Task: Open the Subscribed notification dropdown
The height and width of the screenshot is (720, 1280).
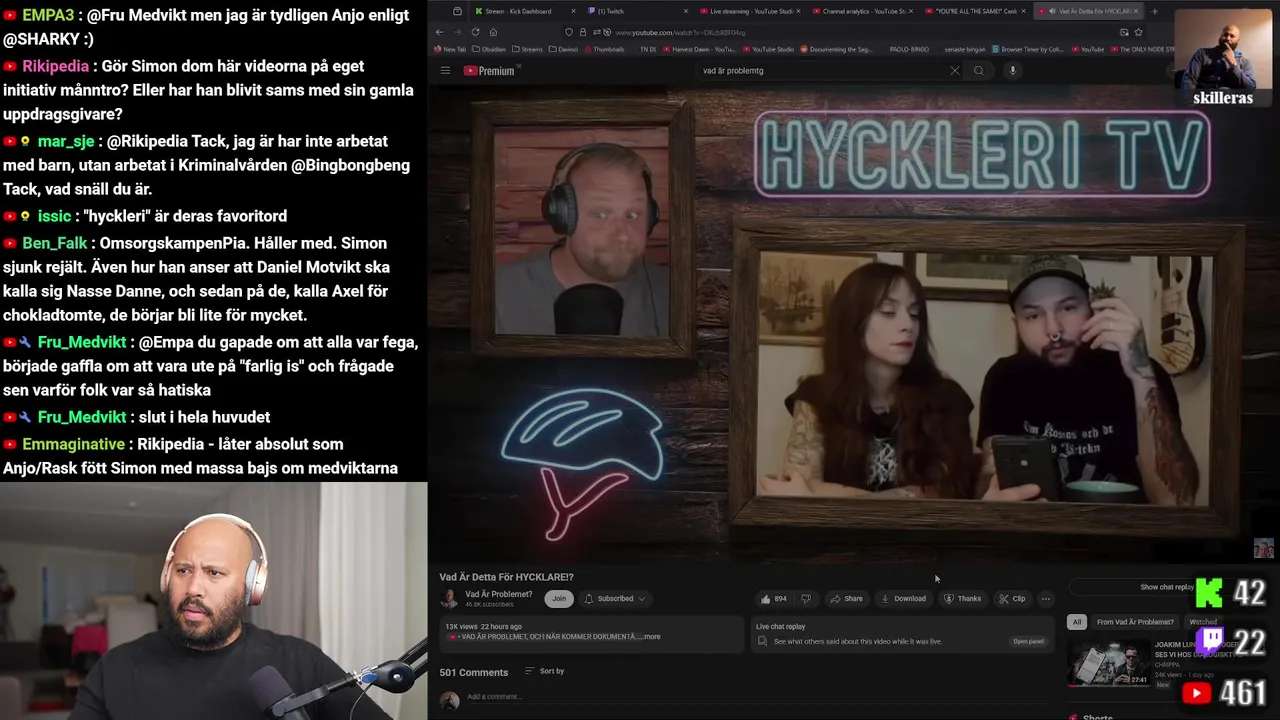Action: (615, 599)
